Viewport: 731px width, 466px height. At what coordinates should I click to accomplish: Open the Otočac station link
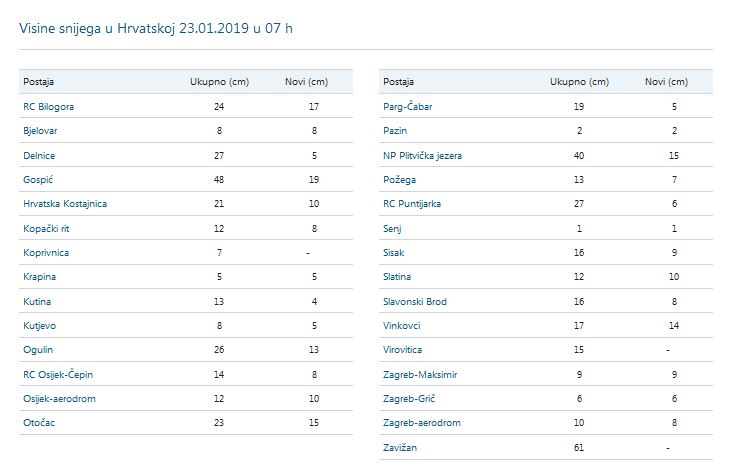[38, 423]
